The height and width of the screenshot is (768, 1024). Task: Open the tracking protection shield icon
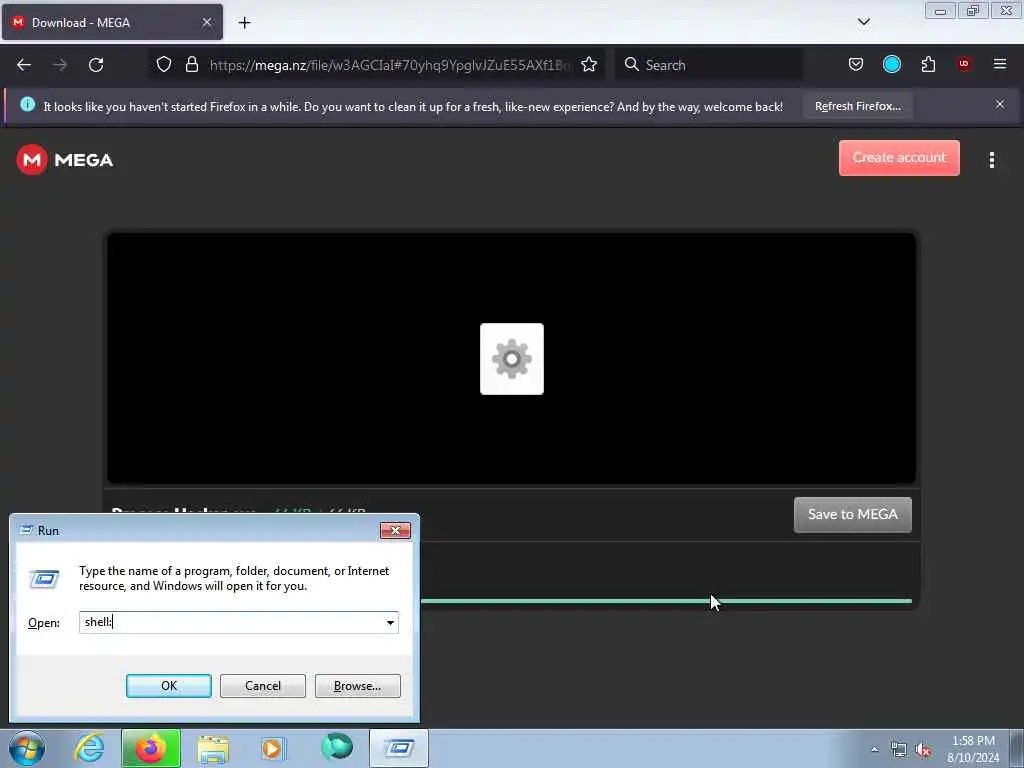click(x=164, y=64)
